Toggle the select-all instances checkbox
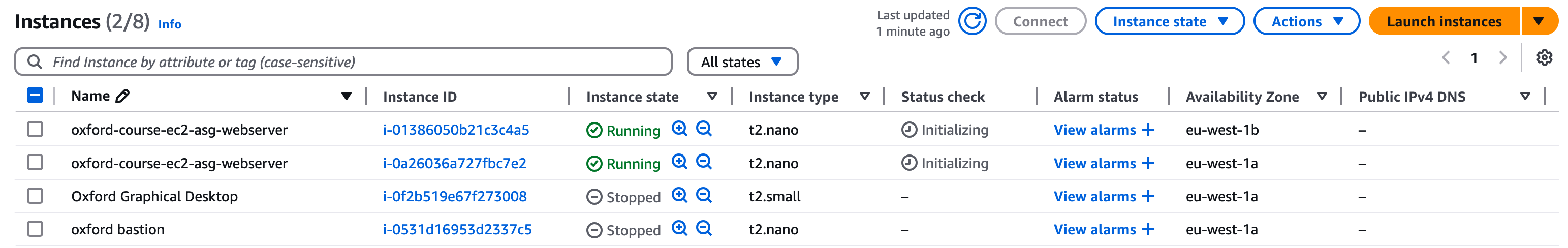The width and height of the screenshot is (1568, 248). coord(35,96)
